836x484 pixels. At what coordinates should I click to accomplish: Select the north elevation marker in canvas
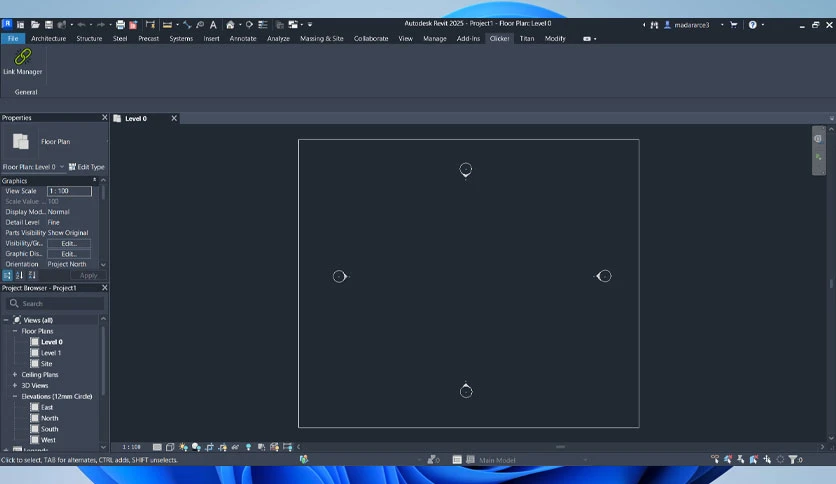(465, 170)
